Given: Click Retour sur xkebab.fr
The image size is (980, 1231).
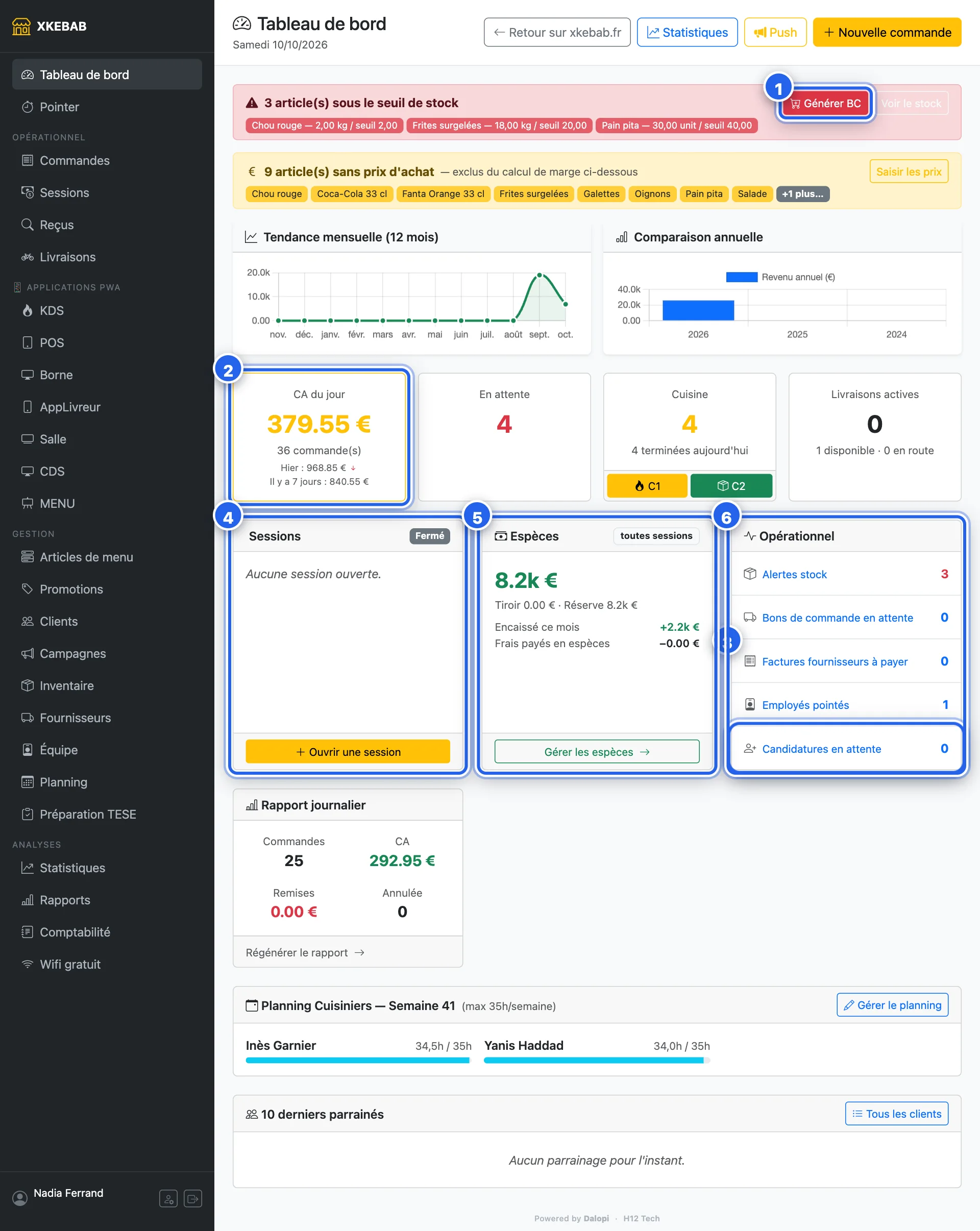Looking at the screenshot, I should tap(557, 32).
